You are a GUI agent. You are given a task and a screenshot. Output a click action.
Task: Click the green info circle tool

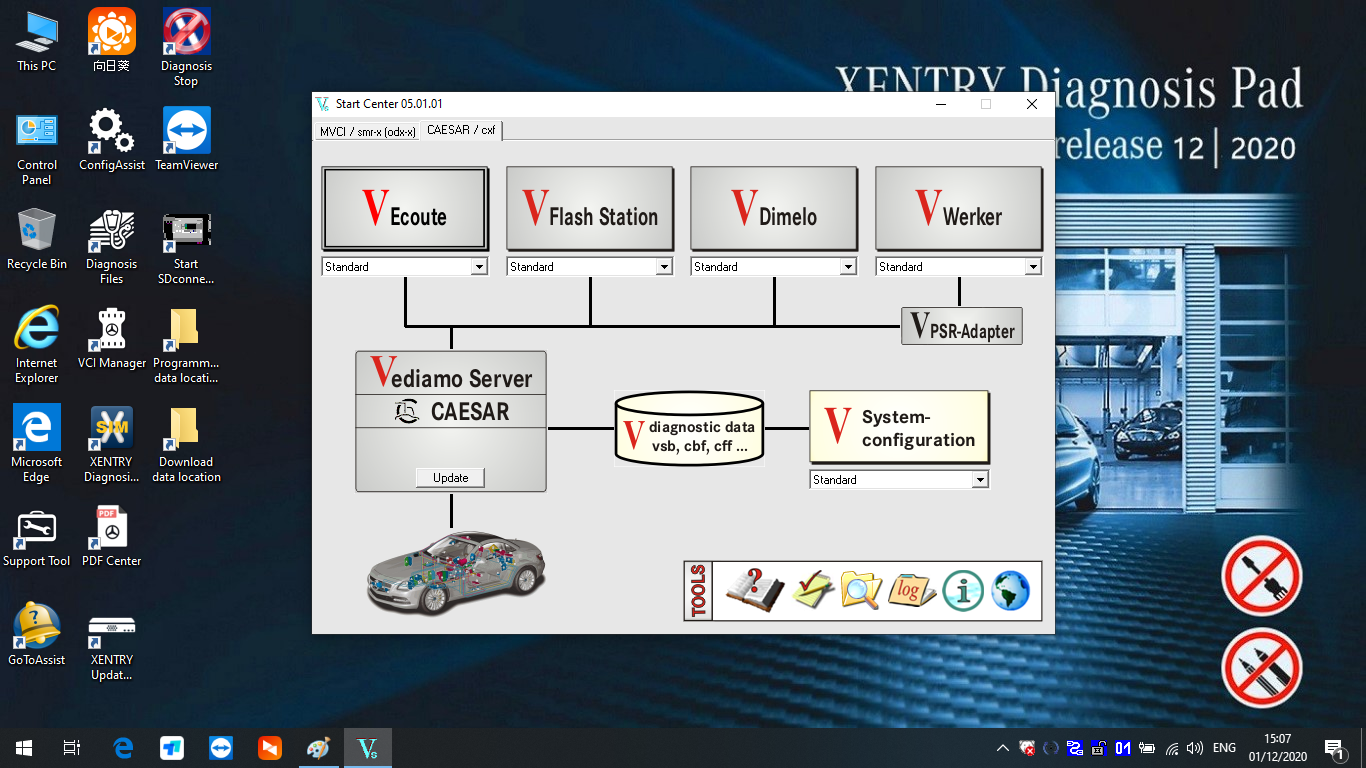[x=964, y=591]
